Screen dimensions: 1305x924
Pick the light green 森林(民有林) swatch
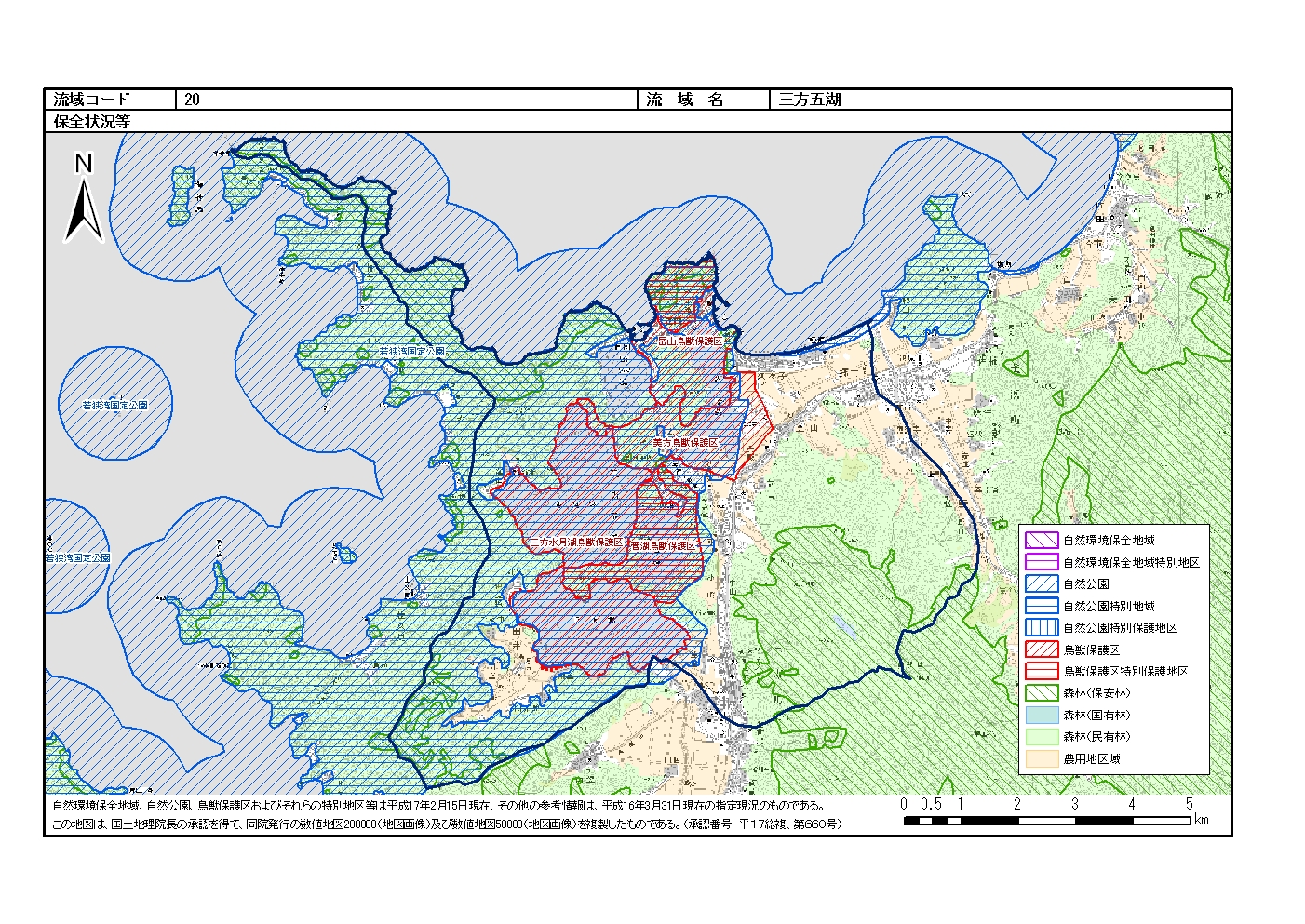point(1042,737)
